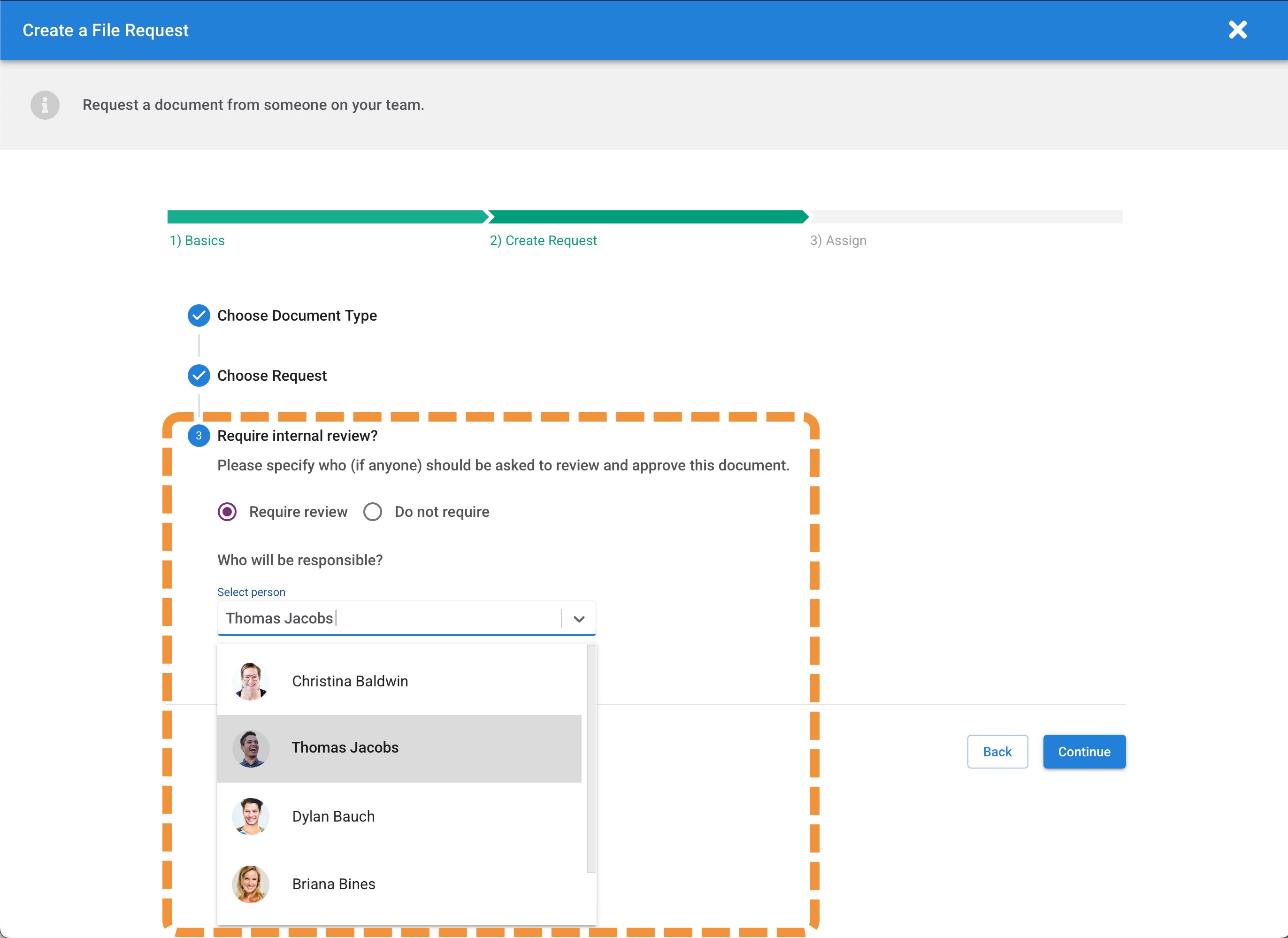Click Christina Baldwin's avatar photo
The width and height of the screenshot is (1288, 938).
(x=251, y=681)
